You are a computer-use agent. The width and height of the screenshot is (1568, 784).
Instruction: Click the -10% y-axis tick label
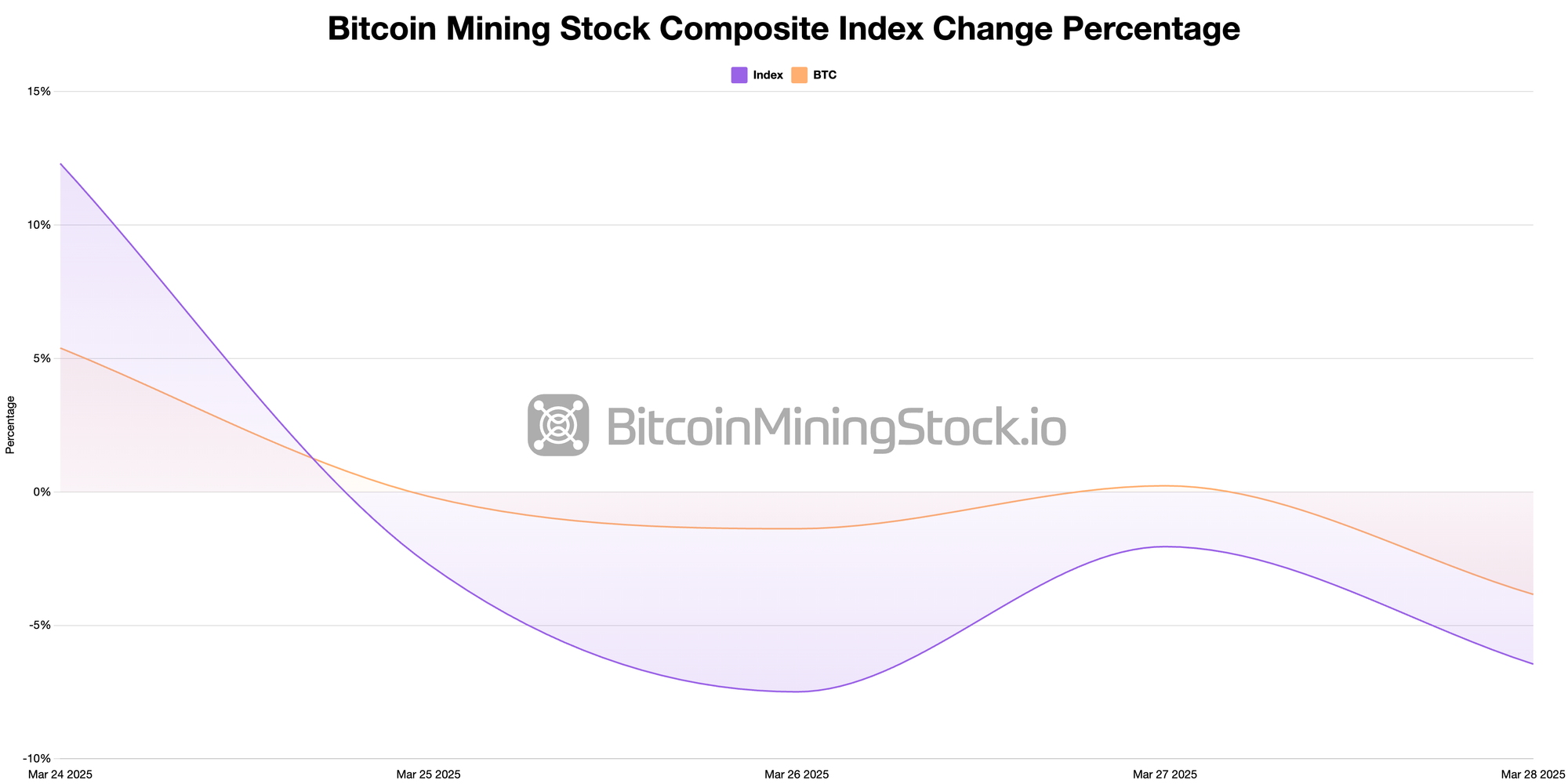pyautogui.click(x=38, y=759)
